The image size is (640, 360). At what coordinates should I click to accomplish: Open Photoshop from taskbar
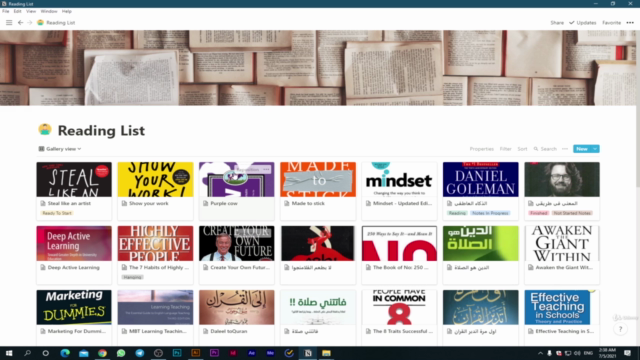tap(177, 353)
